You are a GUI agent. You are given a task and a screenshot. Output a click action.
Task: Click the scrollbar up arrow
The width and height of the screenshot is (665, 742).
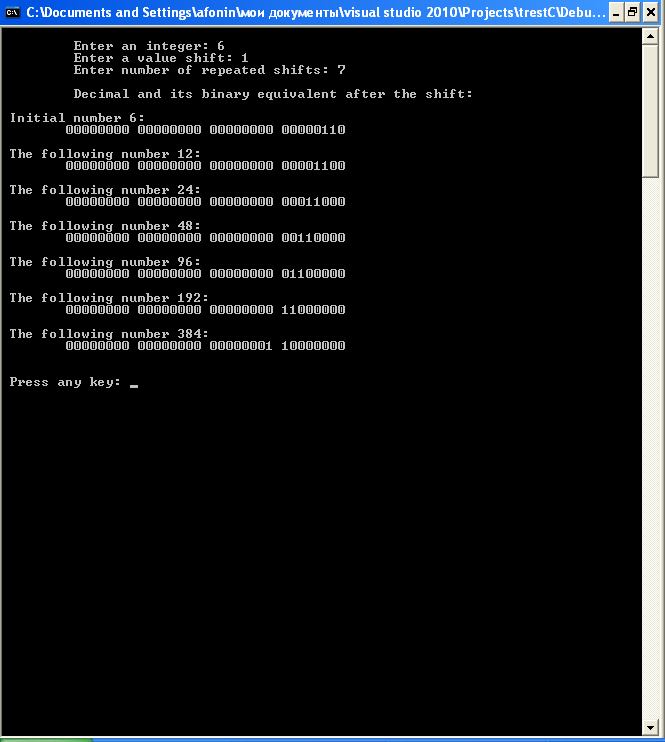(x=650, y=36)
